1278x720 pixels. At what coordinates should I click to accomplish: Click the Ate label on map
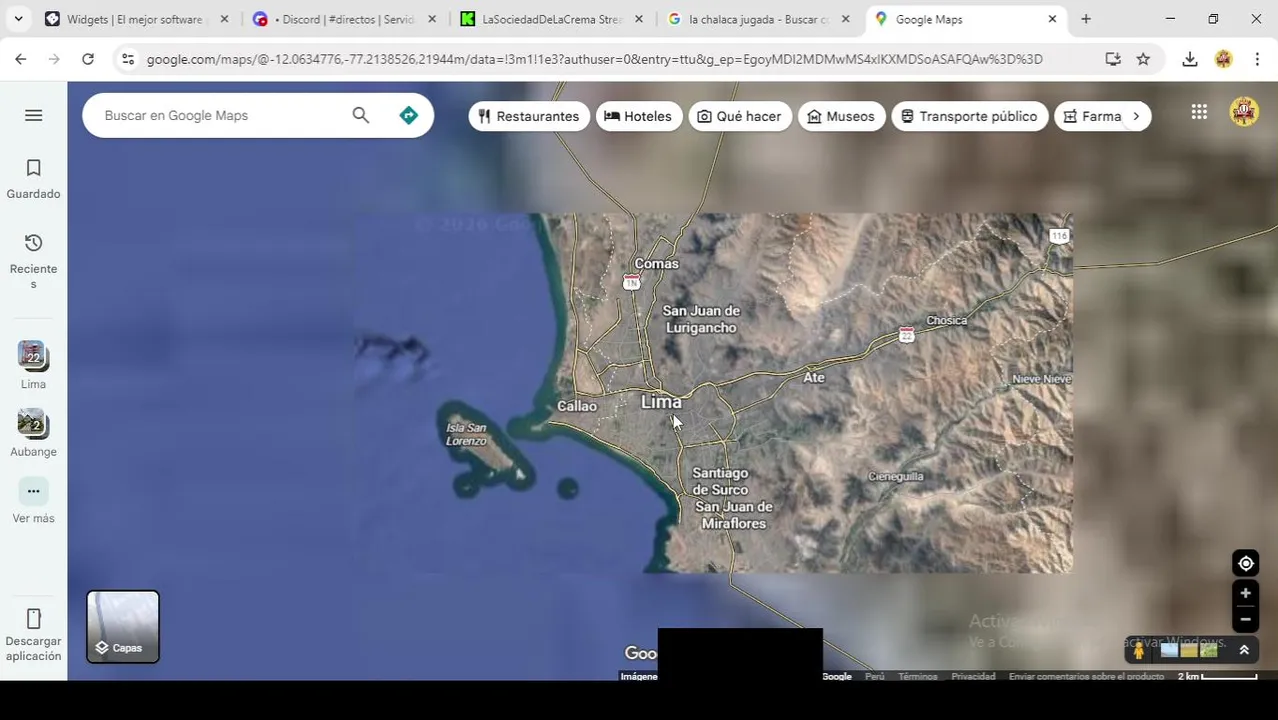coord(814,377)
